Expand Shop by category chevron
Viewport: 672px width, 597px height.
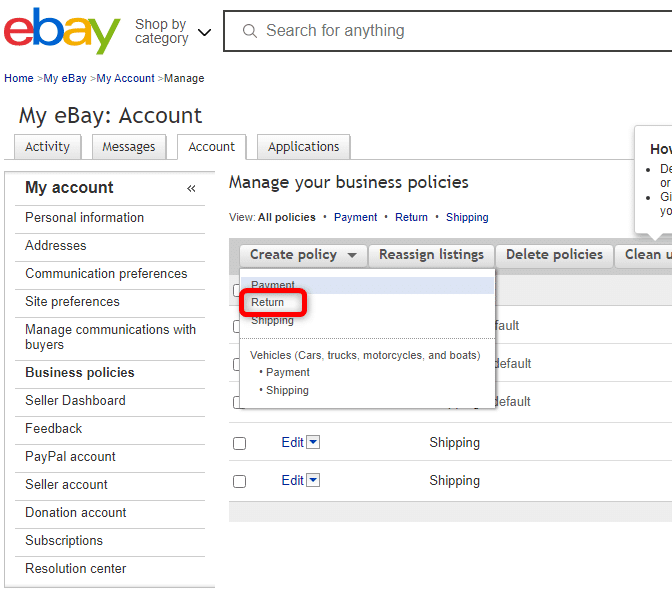[204, 32]
